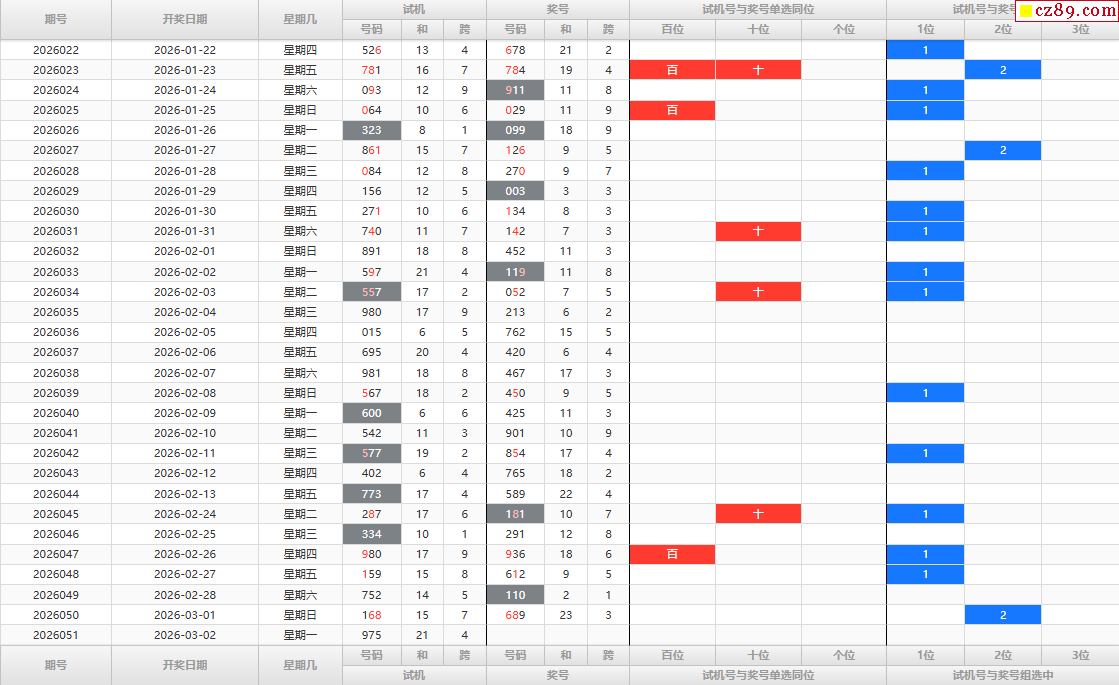Click the gray highlighted 003 prize number
The width and height of the screenshot is (1119, 685).
coord(515,191)
